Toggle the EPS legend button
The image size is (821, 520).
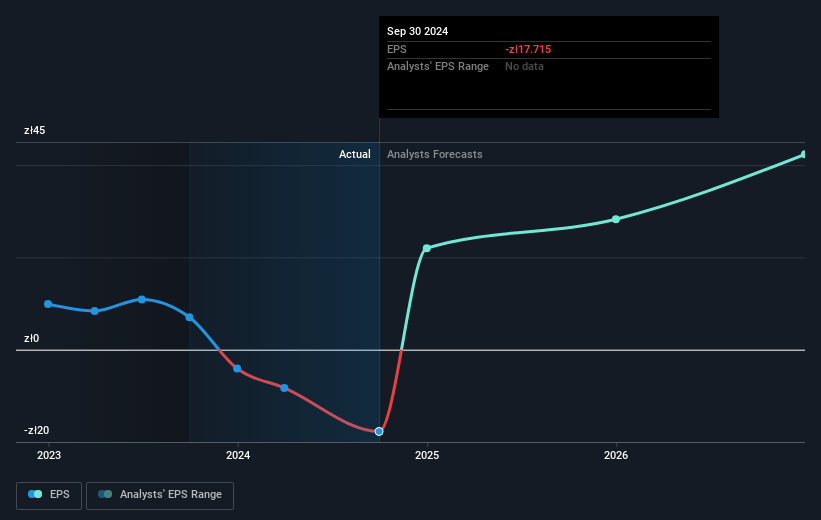point(49,495)
